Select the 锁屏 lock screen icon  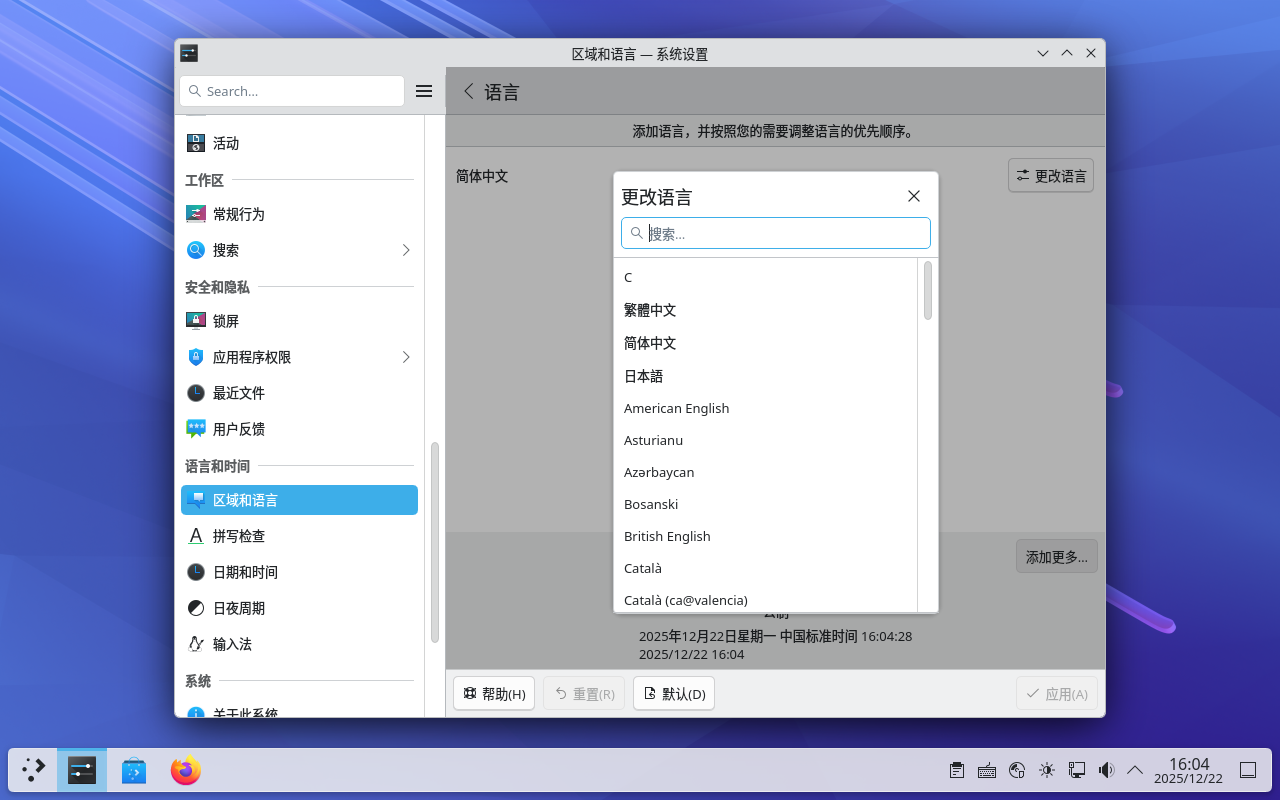coord(196,321)
